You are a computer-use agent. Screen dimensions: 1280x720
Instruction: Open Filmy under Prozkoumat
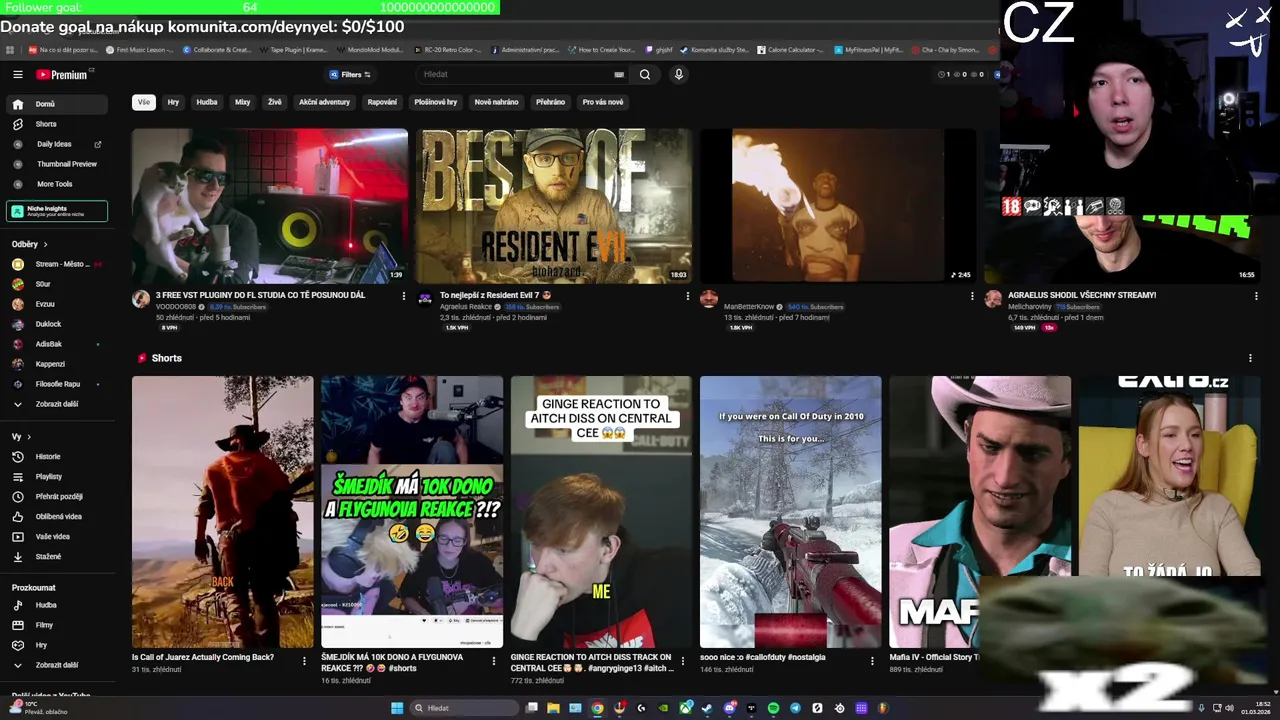57,625
